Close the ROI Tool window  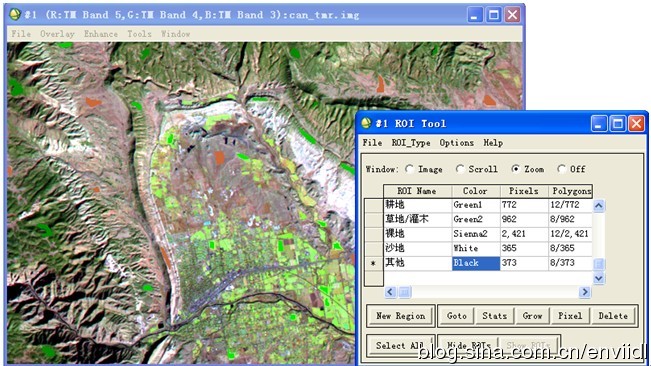point(636,124)
